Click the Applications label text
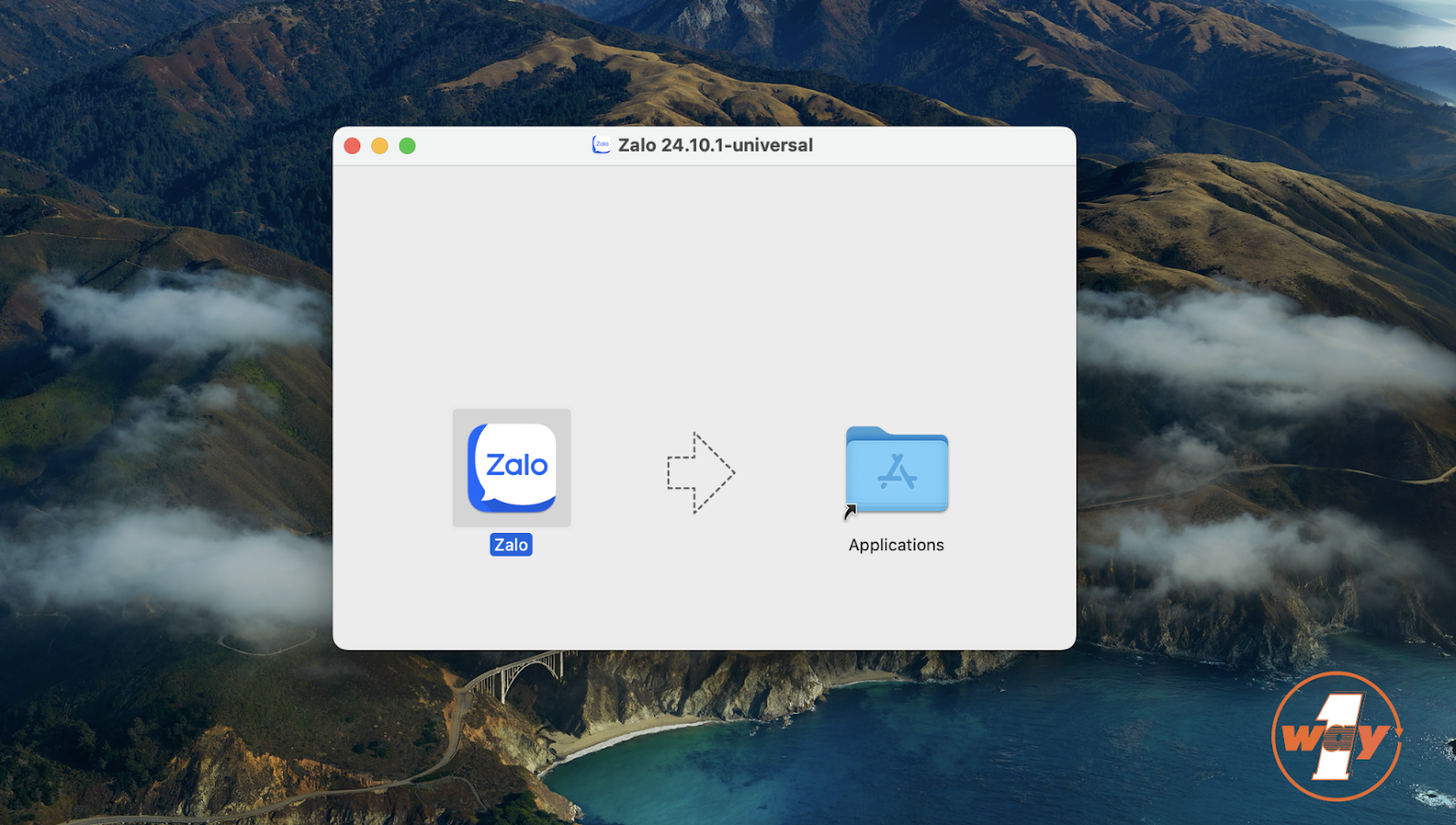Screen dimensions: 1456x825 (x=896, y=545)
